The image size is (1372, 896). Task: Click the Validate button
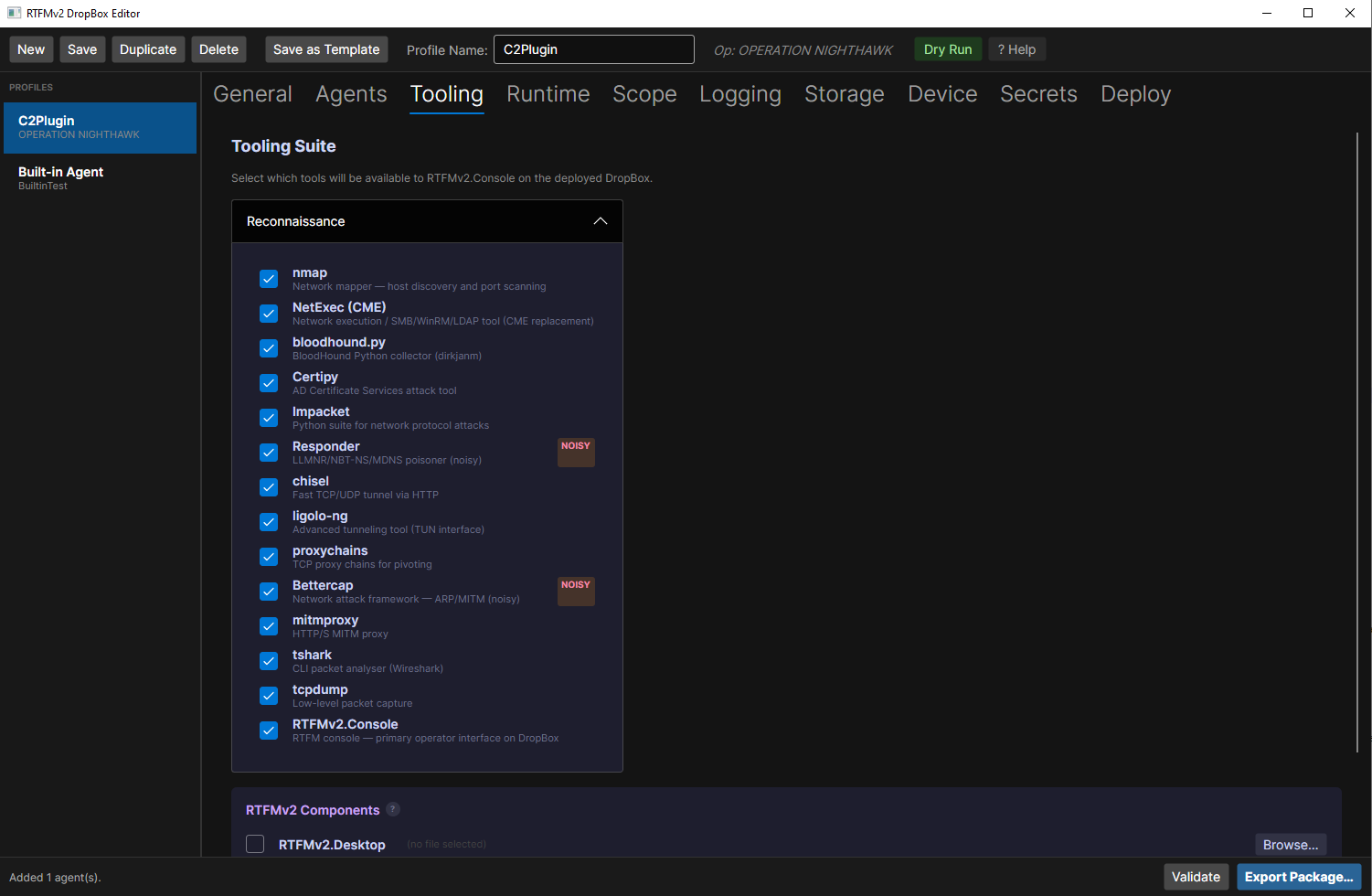coord(1196,877)
